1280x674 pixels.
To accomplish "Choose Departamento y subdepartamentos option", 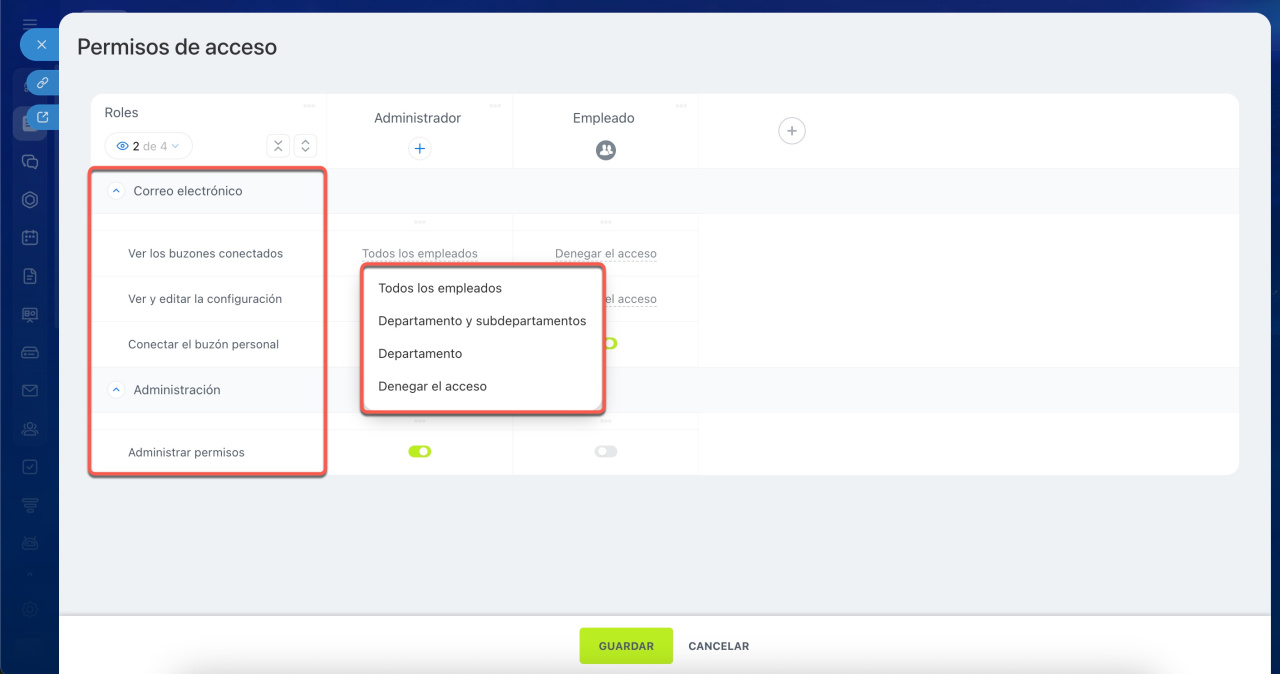I will (482, 321).
